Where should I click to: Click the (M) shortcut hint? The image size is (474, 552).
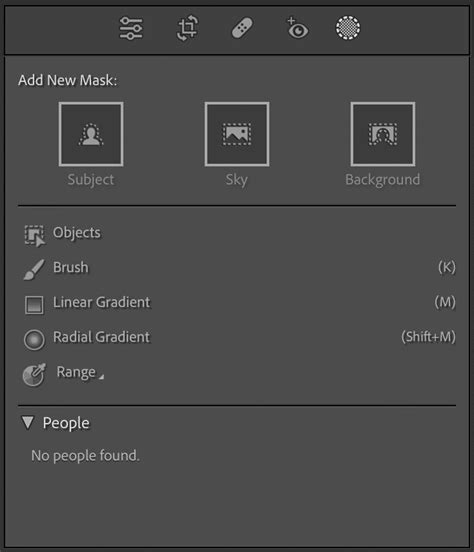click(445, 302)
